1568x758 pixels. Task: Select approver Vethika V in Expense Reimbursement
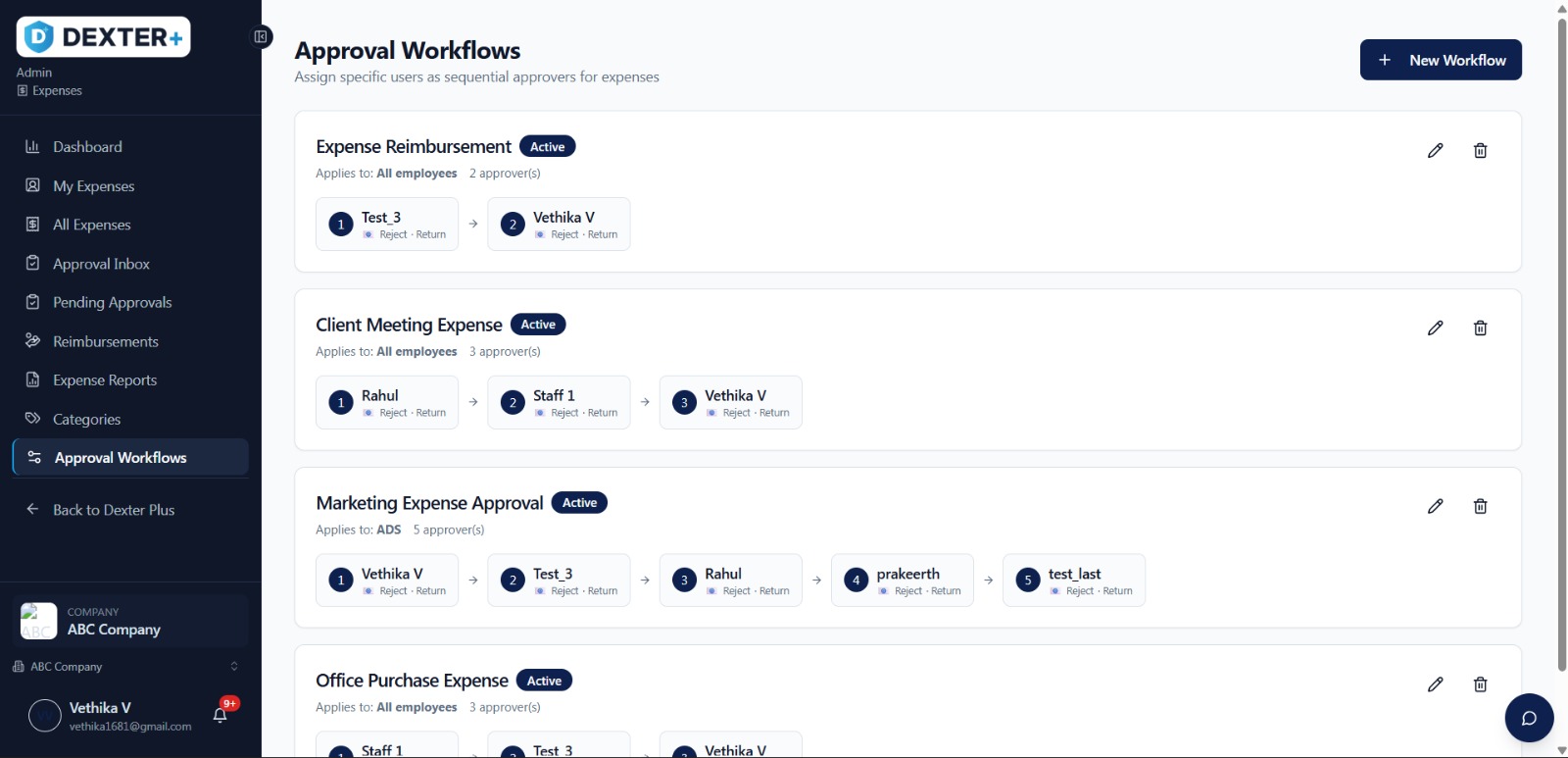pos(559,225)
